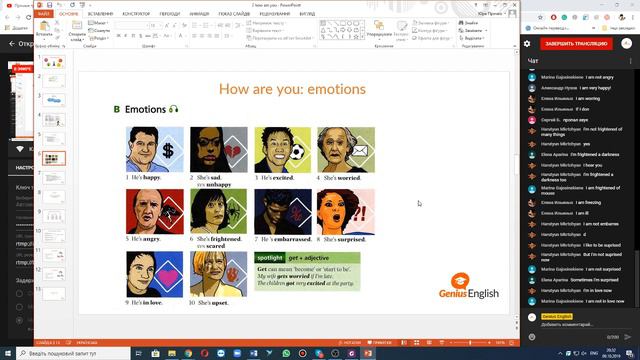Expand the Макет layout dropdown
The height and width of the screenshot is (360, 640).
[x=98, y=23]
